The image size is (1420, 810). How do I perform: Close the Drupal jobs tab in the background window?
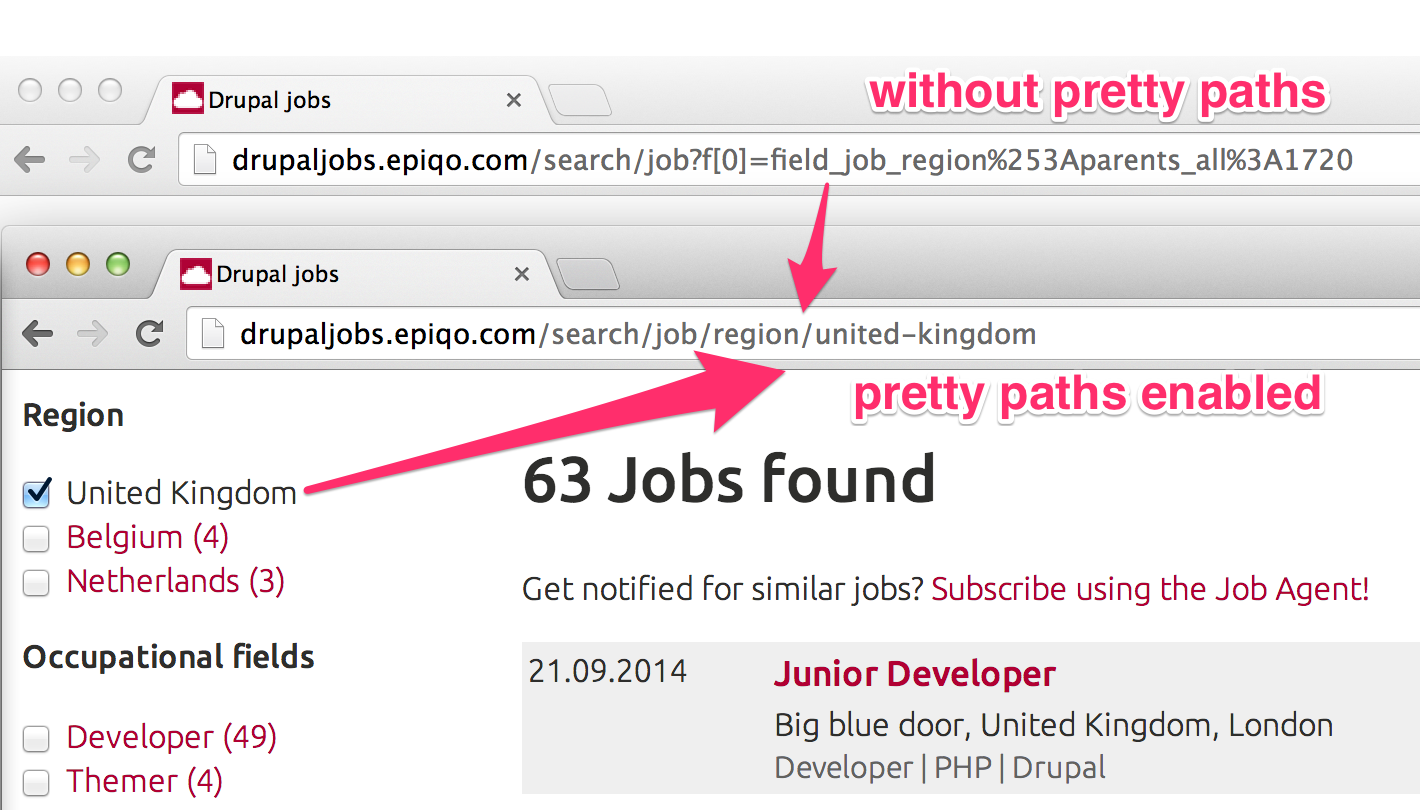[513, 100]
